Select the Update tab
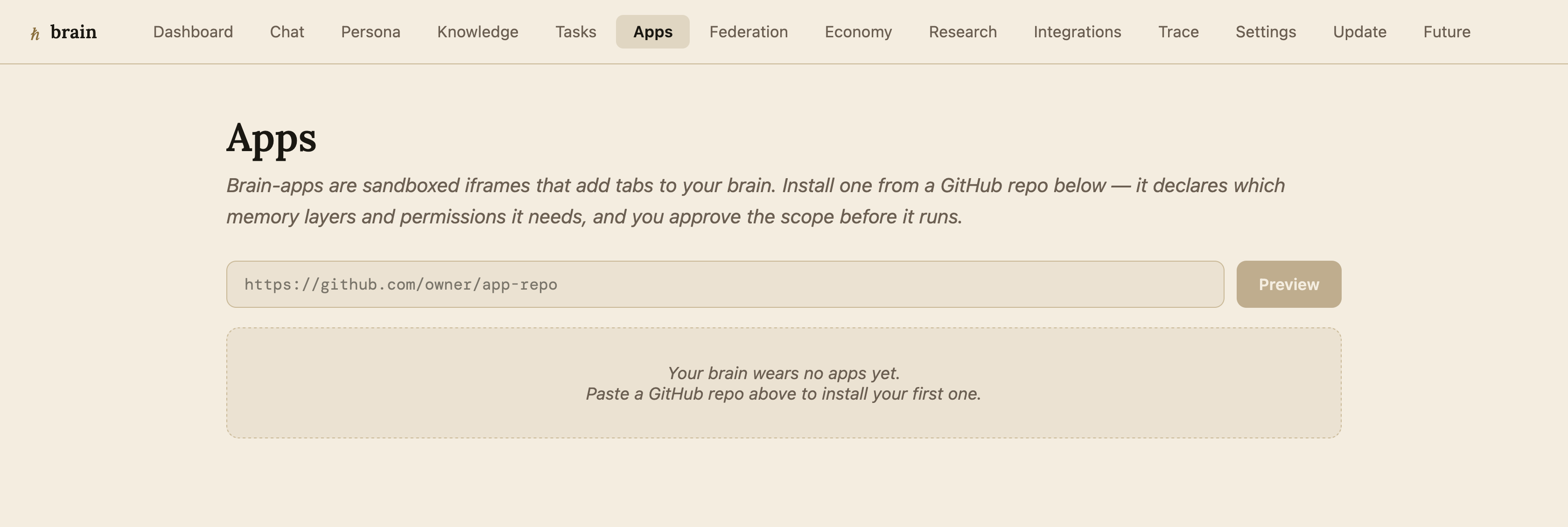The image size is (1568, 527). coord(1360,32)
